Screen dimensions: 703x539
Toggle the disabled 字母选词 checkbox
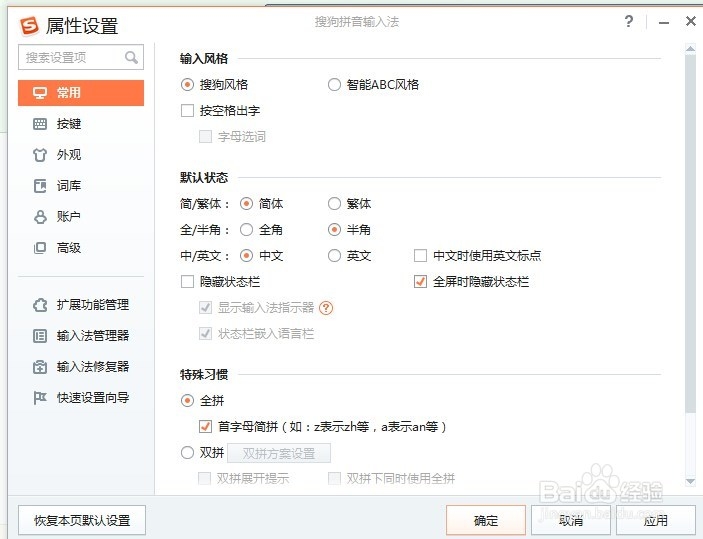(205, 137)
